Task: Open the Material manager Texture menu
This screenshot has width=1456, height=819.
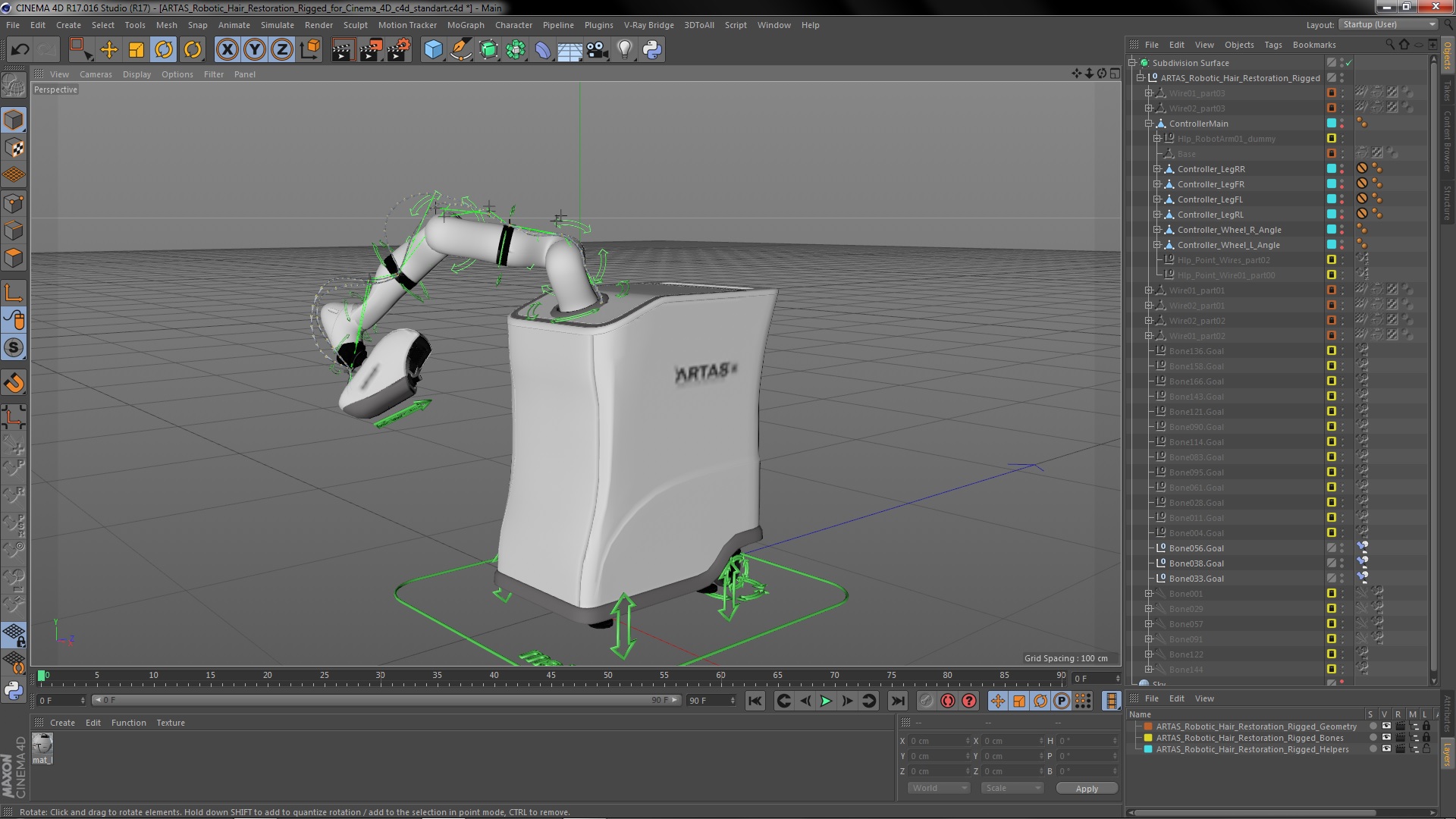Action: [170, 723]
